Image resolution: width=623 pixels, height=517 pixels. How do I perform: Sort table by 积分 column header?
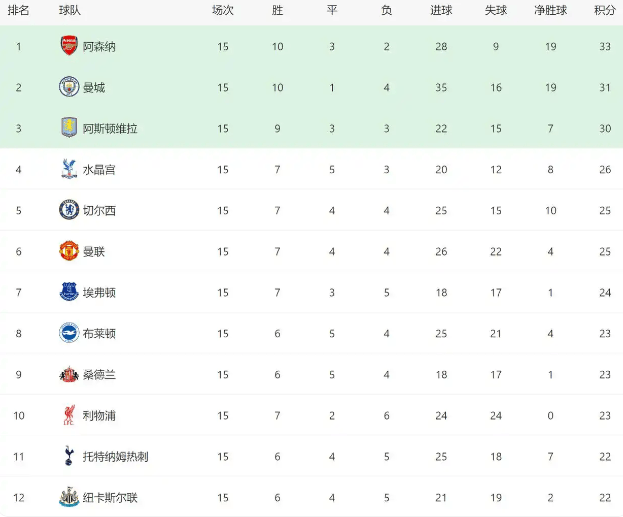click(604, 10)
